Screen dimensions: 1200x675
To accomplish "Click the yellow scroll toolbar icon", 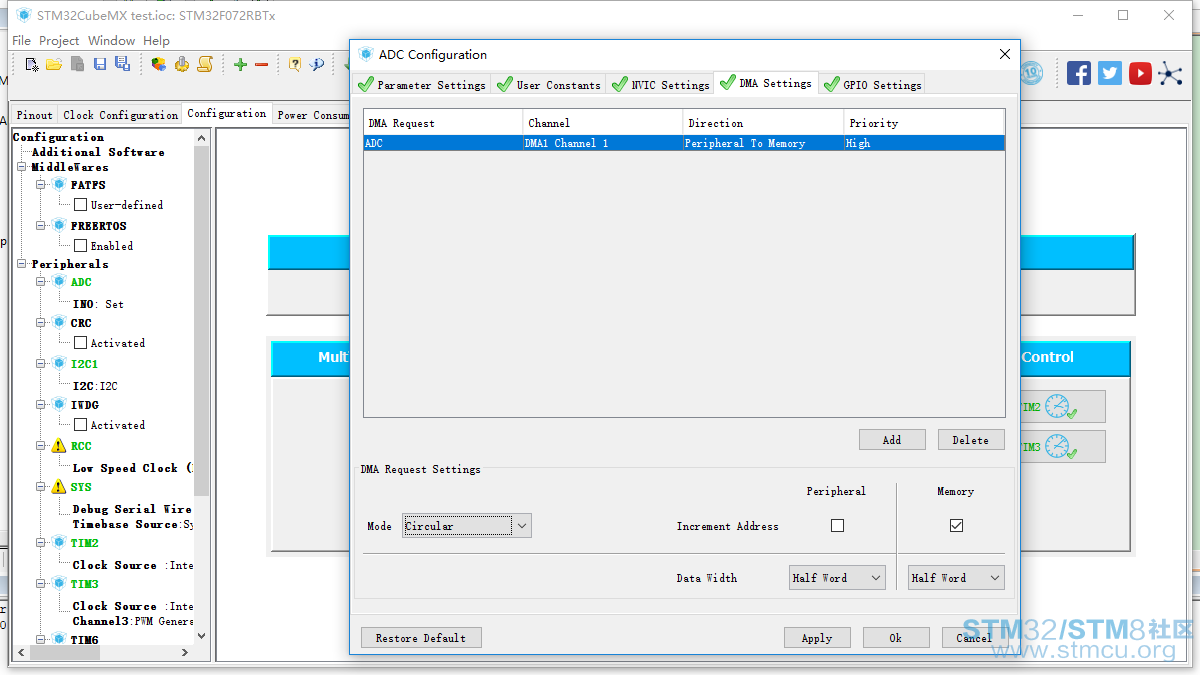I will tap(205, 64).
